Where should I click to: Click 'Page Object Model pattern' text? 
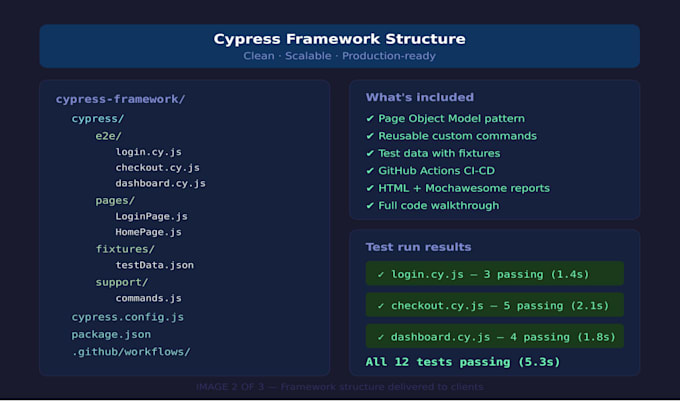pos(451,118)
